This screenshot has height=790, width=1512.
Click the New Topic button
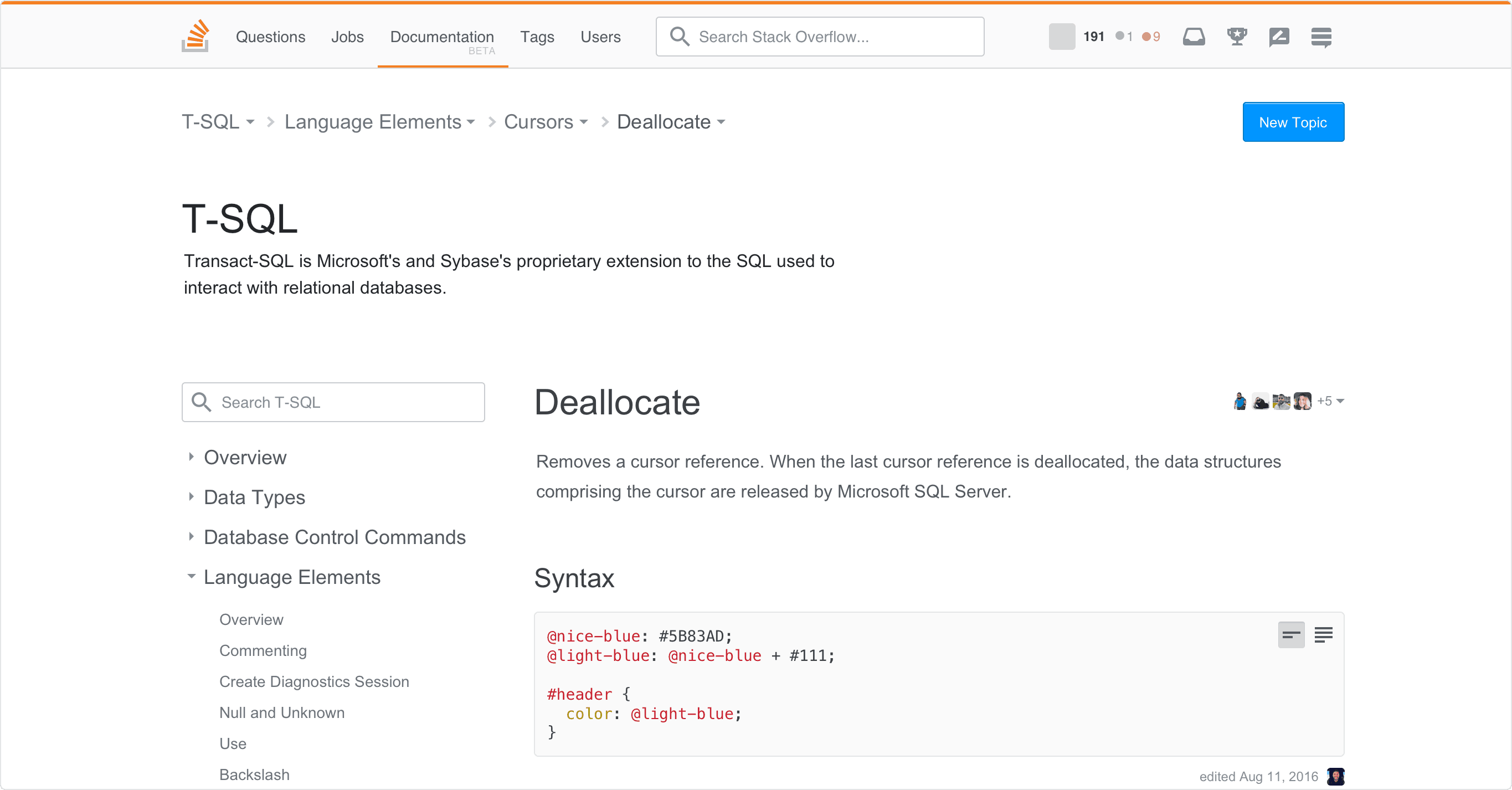coord(1293,122)
